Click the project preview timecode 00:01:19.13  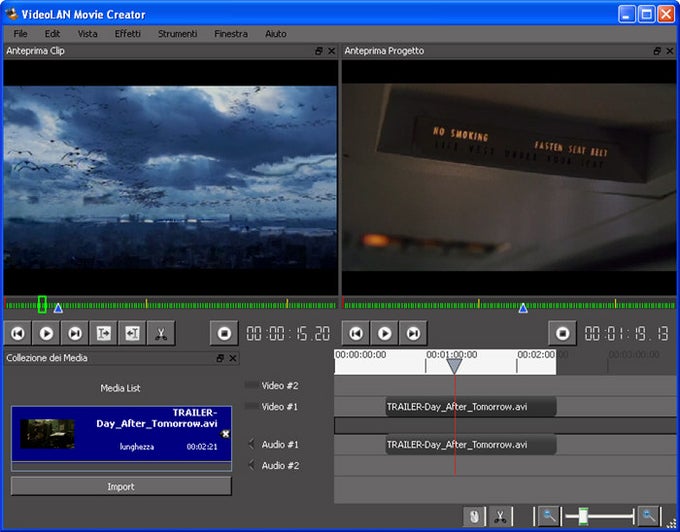627,333
